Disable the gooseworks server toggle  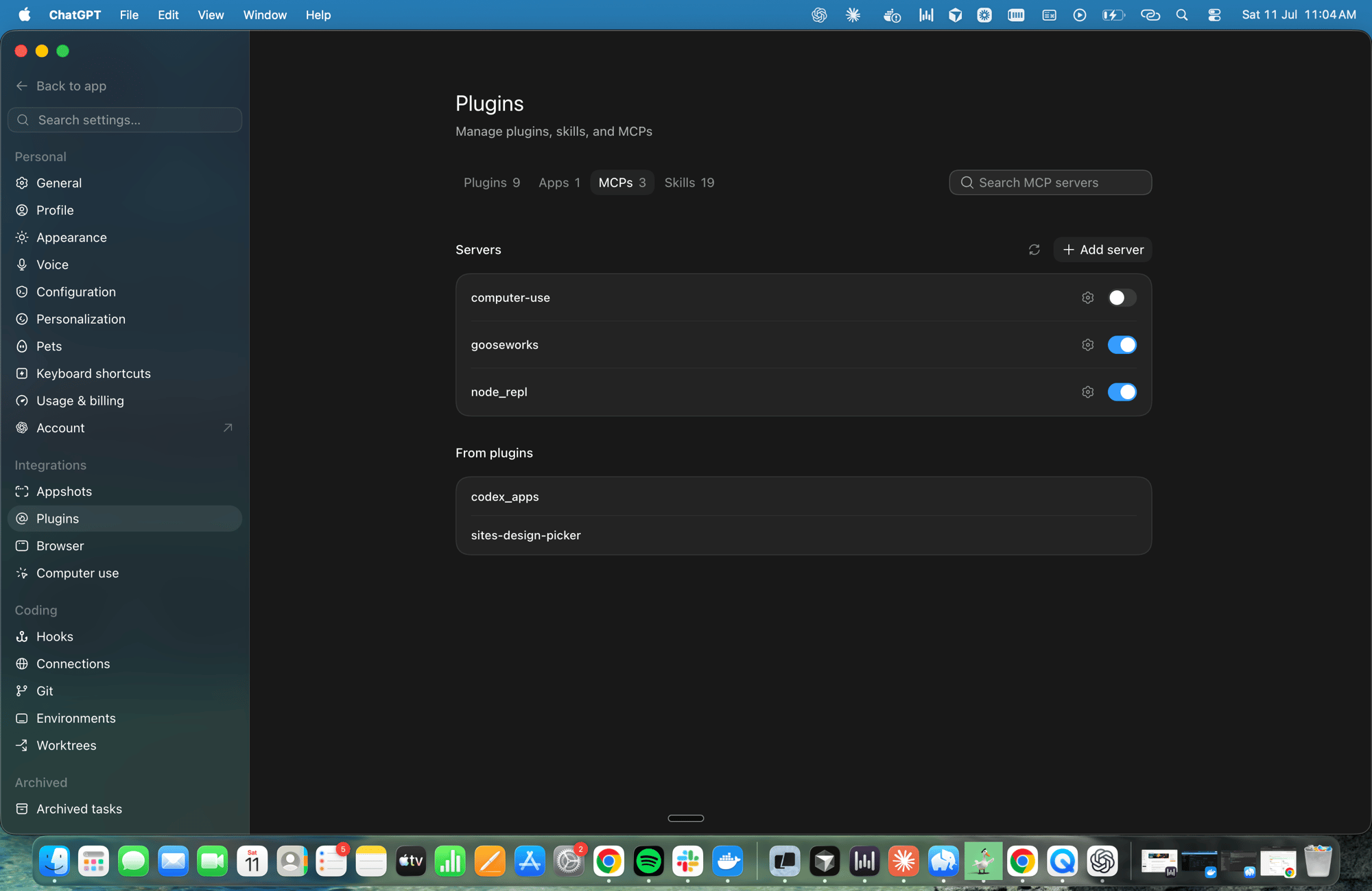[1122, 345]
